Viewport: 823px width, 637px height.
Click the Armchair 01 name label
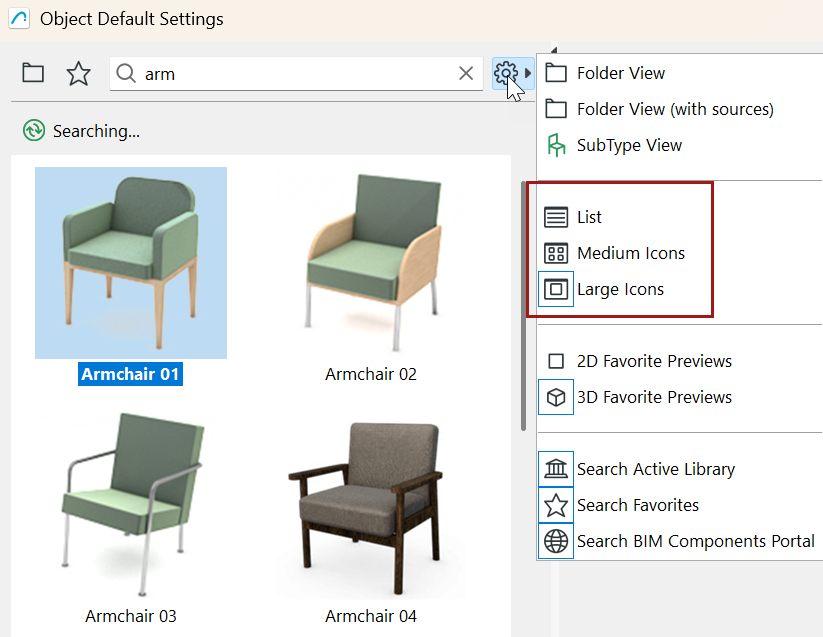[x=130, y=374]
